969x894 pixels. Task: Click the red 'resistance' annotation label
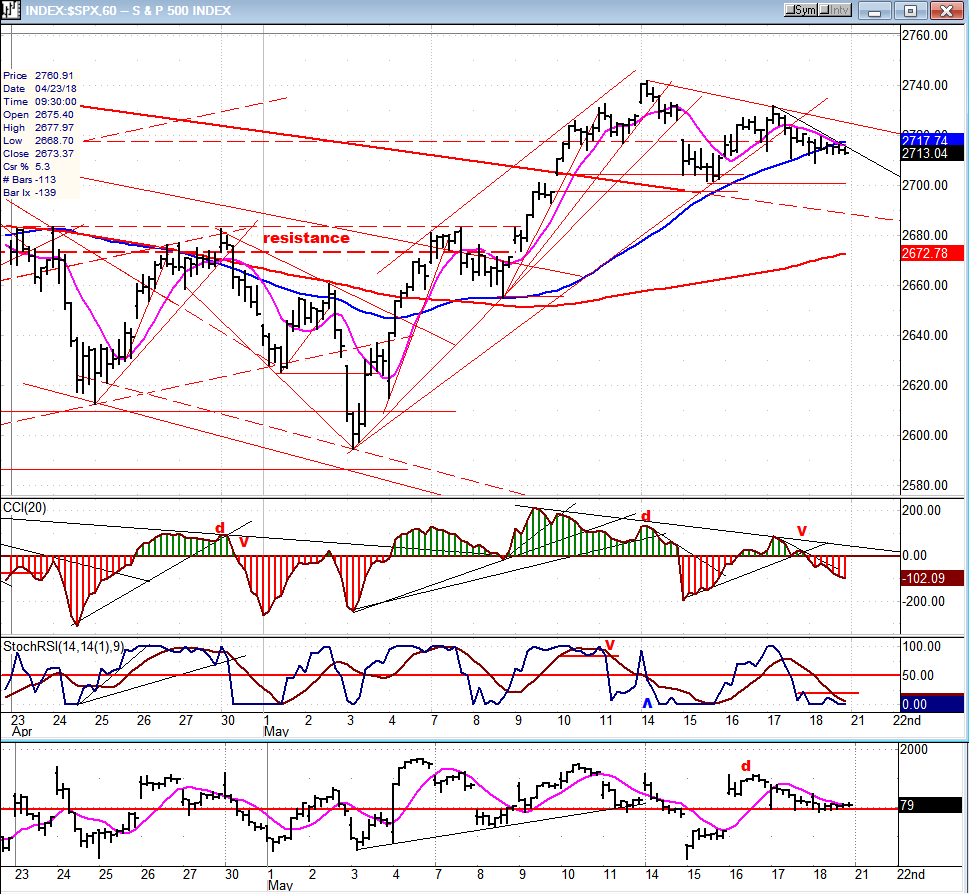pyautogui.click(x=306, y=238)
